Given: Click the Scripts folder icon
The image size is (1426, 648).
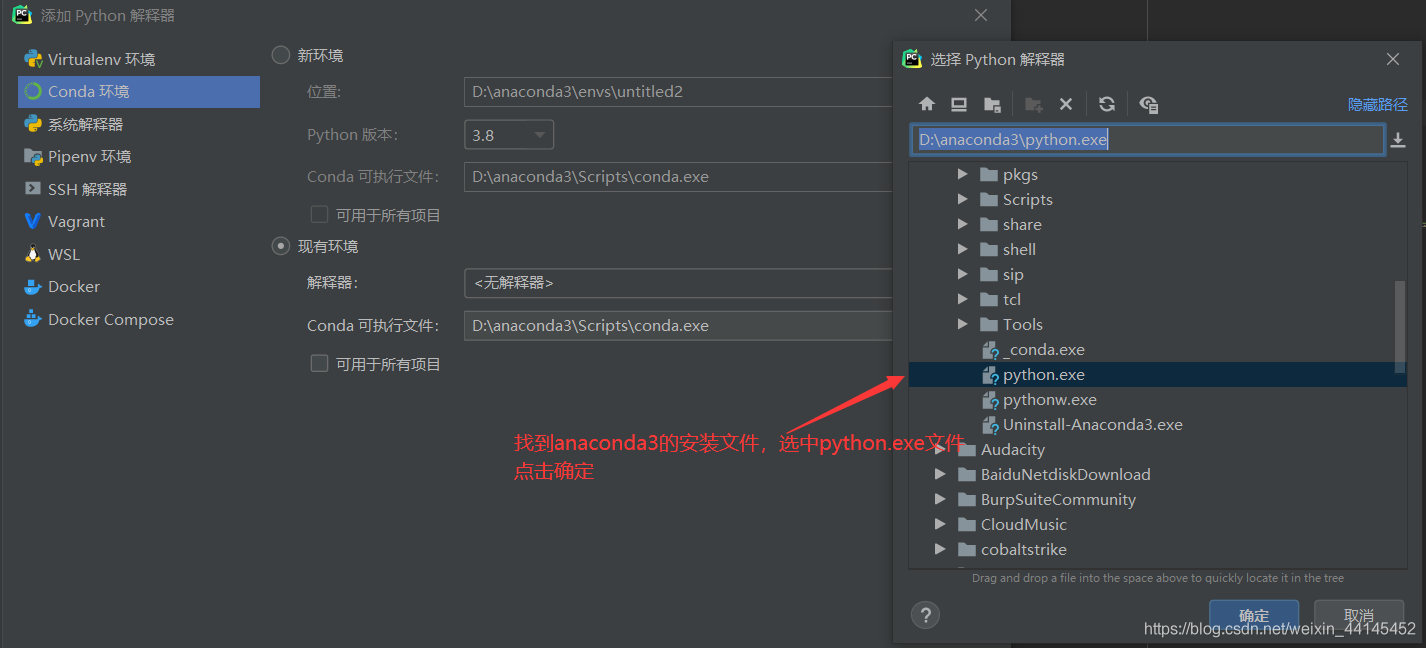Looking at the screenshot, I should 989,200.
